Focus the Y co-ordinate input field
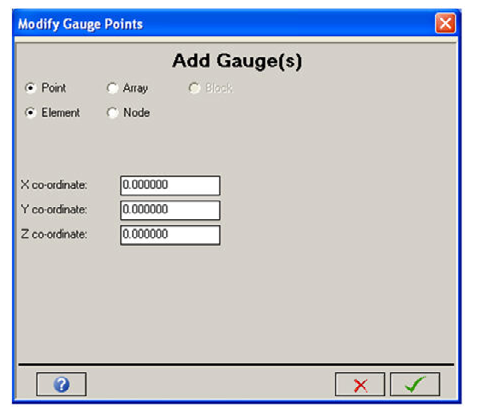Viewport: 480px width, 414px height. (x=170, y=210)
